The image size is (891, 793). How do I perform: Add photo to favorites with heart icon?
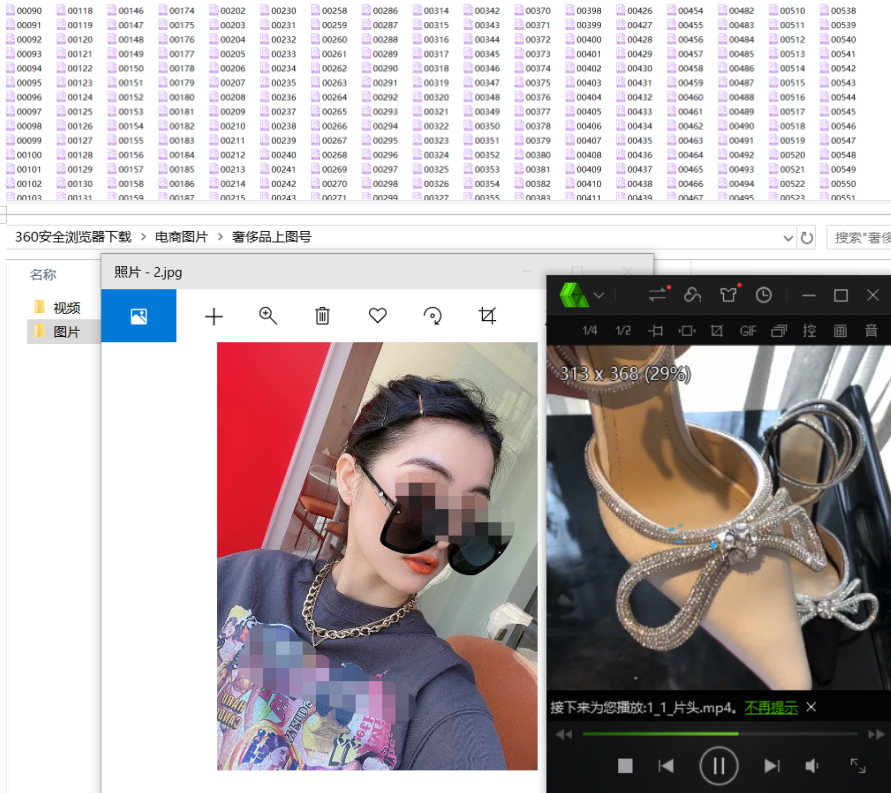377,315
